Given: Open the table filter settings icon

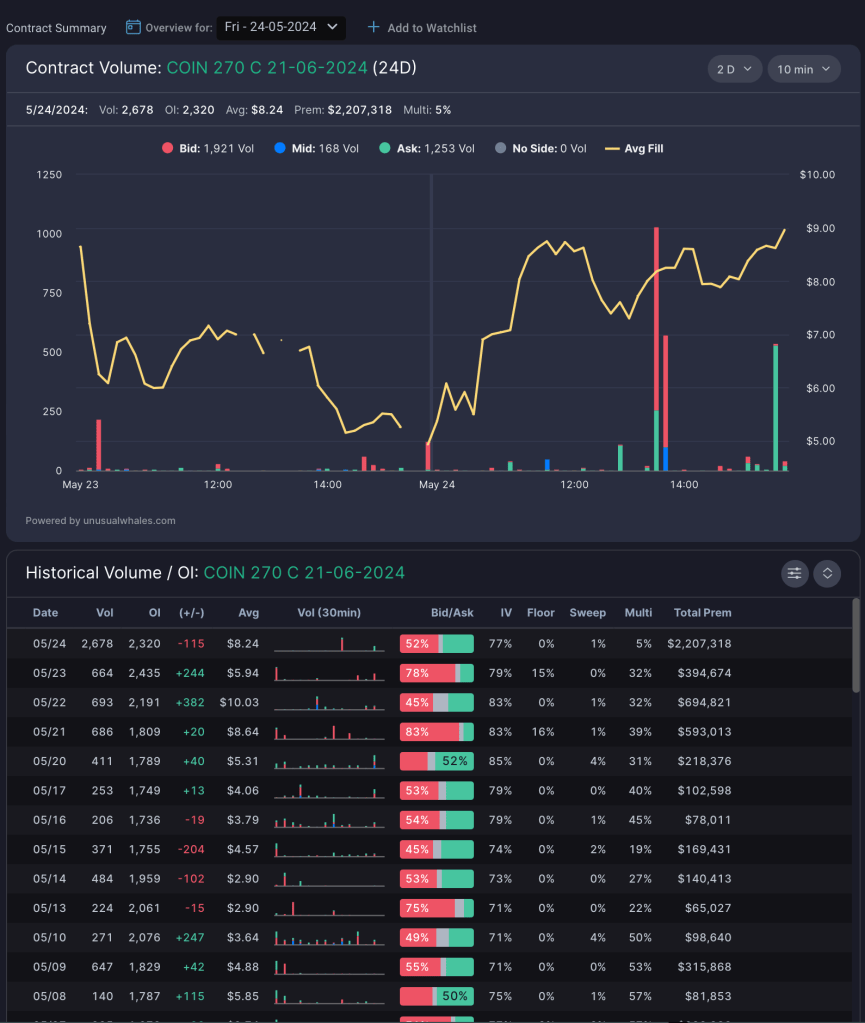Looking at the screenshot, I should tap(795, 573).
